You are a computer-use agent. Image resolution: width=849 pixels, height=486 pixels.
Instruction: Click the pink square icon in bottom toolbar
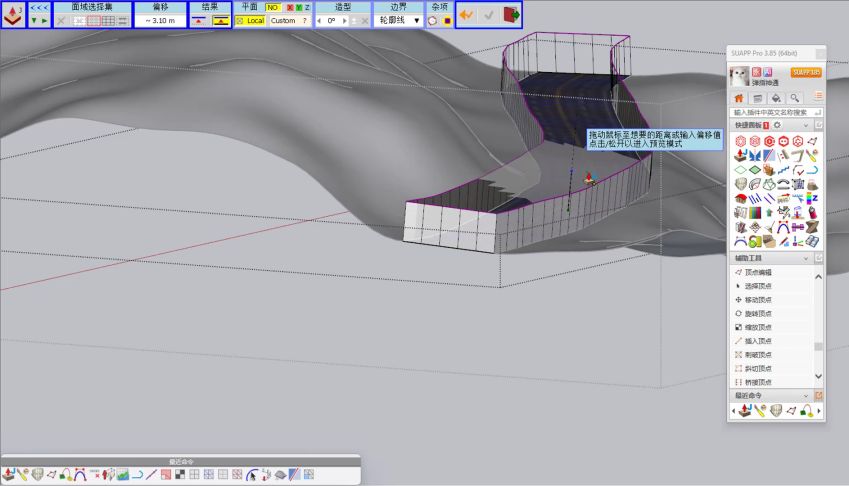pyautogui.click(x=166, y=475)
